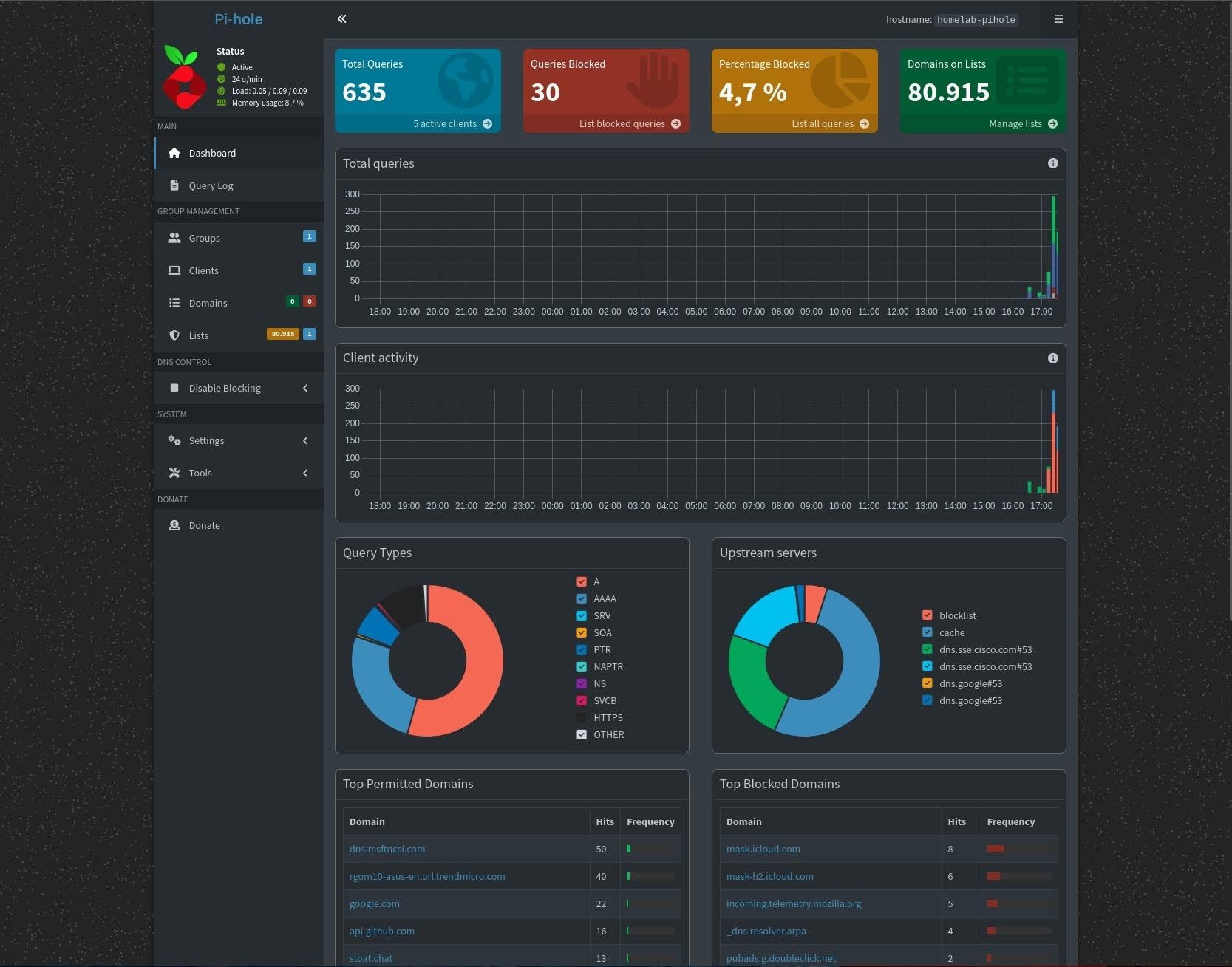Open the hamburger menu next to the hostname

[1058, 19]
